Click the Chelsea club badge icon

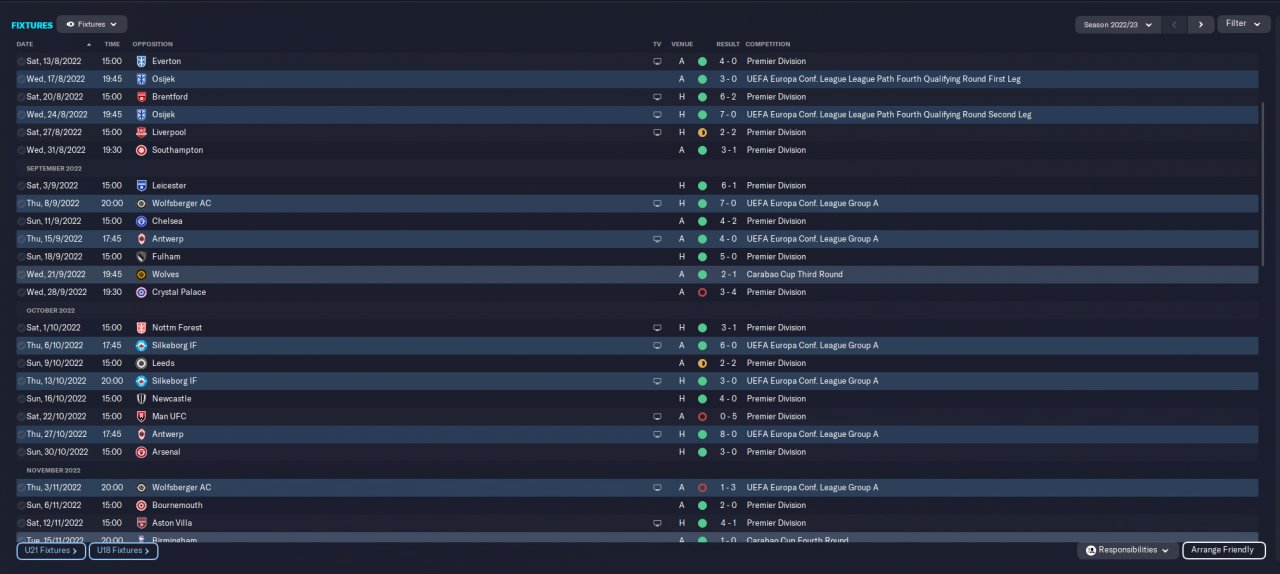tap(141, 221)
